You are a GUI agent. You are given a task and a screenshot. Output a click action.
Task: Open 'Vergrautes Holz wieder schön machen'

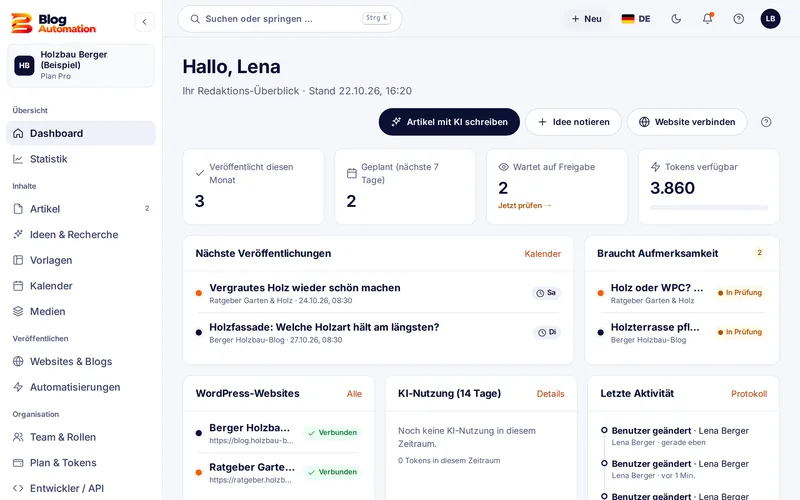(x=305, y=288)
